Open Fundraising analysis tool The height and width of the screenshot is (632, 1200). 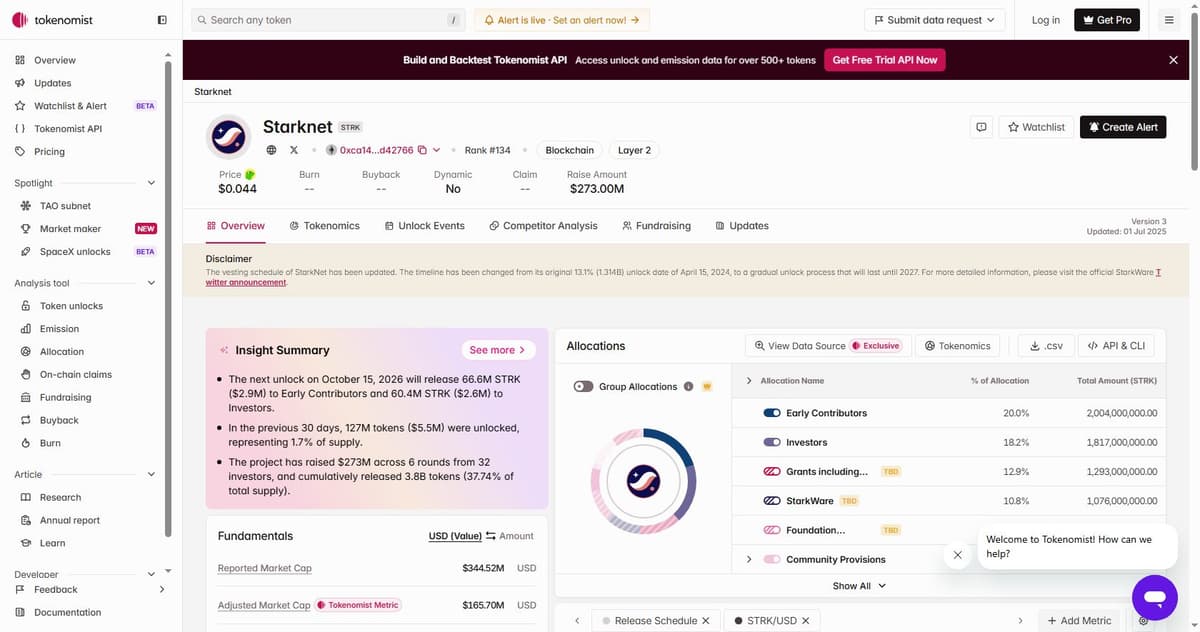[65, 398]
